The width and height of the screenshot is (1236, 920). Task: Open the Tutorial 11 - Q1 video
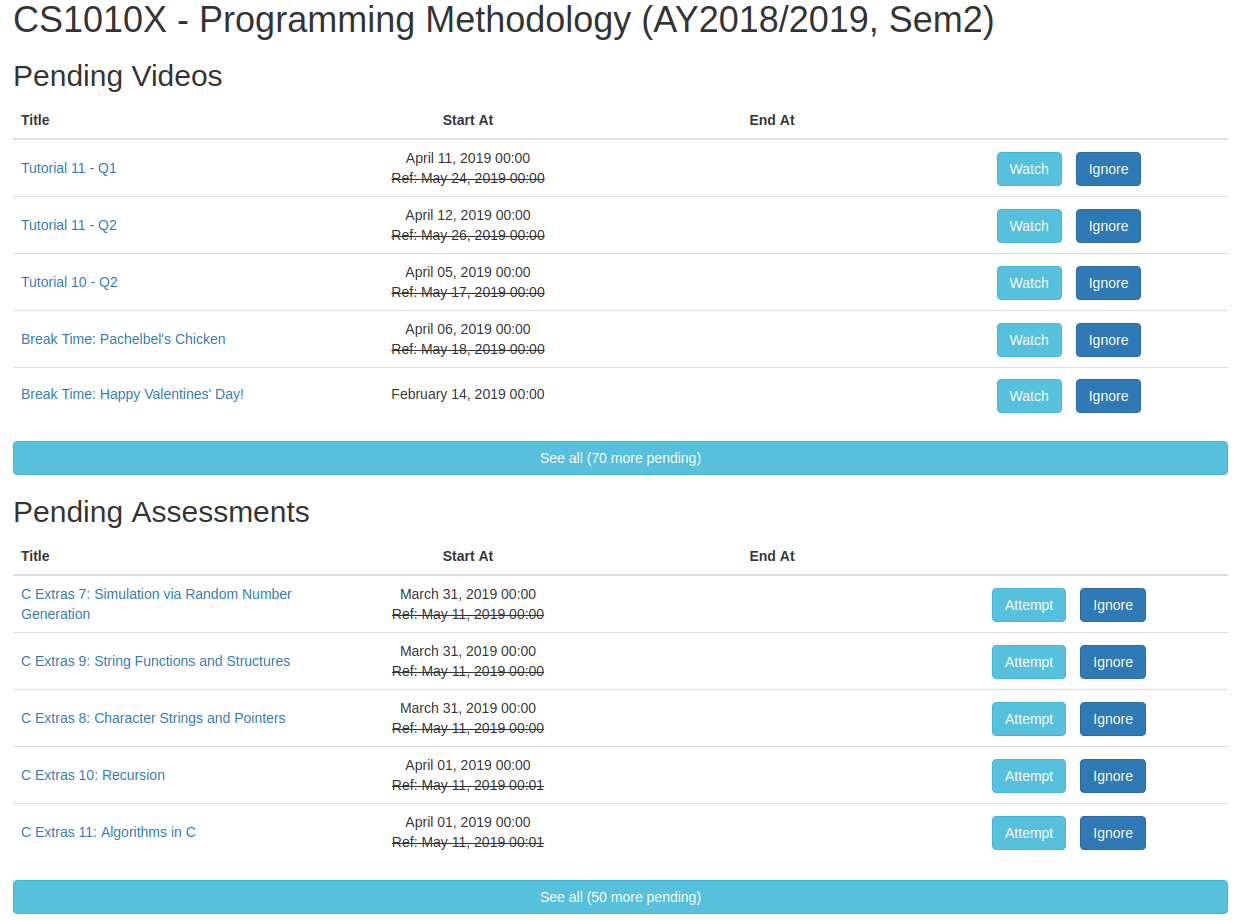tap(68, 168)
